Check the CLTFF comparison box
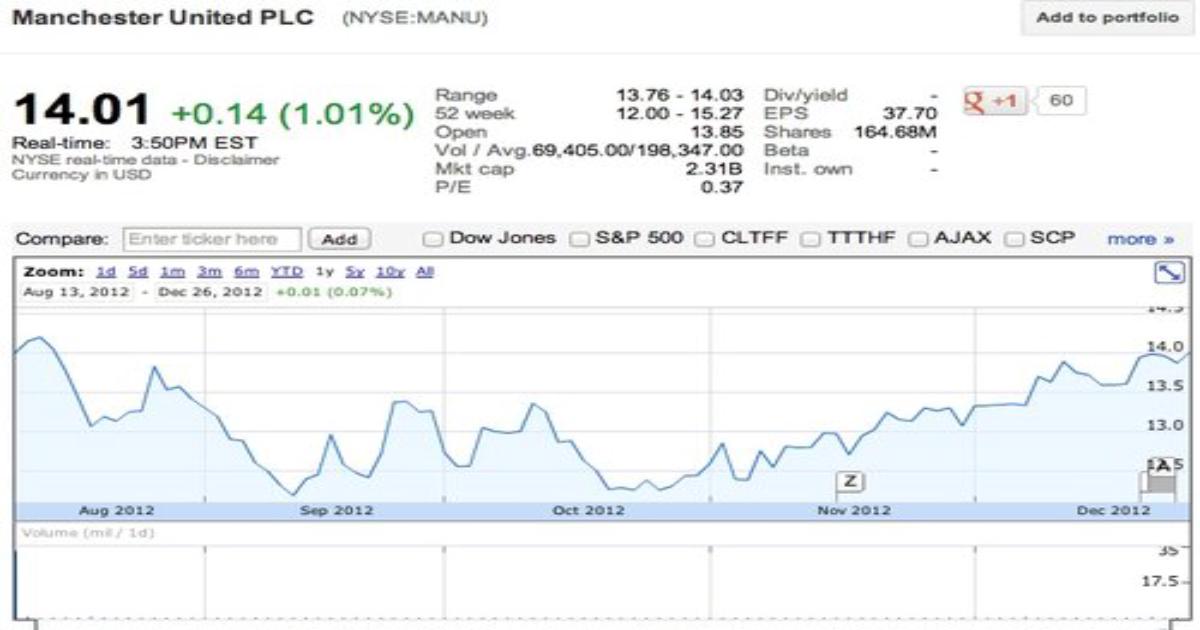Image resolution: width=1200 pixels, height=630 pixels. (703, 239)
